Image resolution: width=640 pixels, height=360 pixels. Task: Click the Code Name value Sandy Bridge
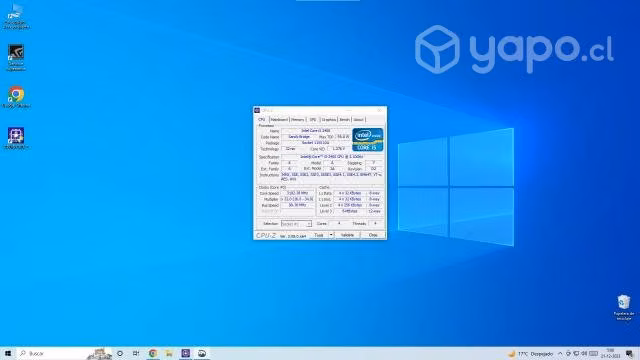pyautogui.click(x=299, y=137)
